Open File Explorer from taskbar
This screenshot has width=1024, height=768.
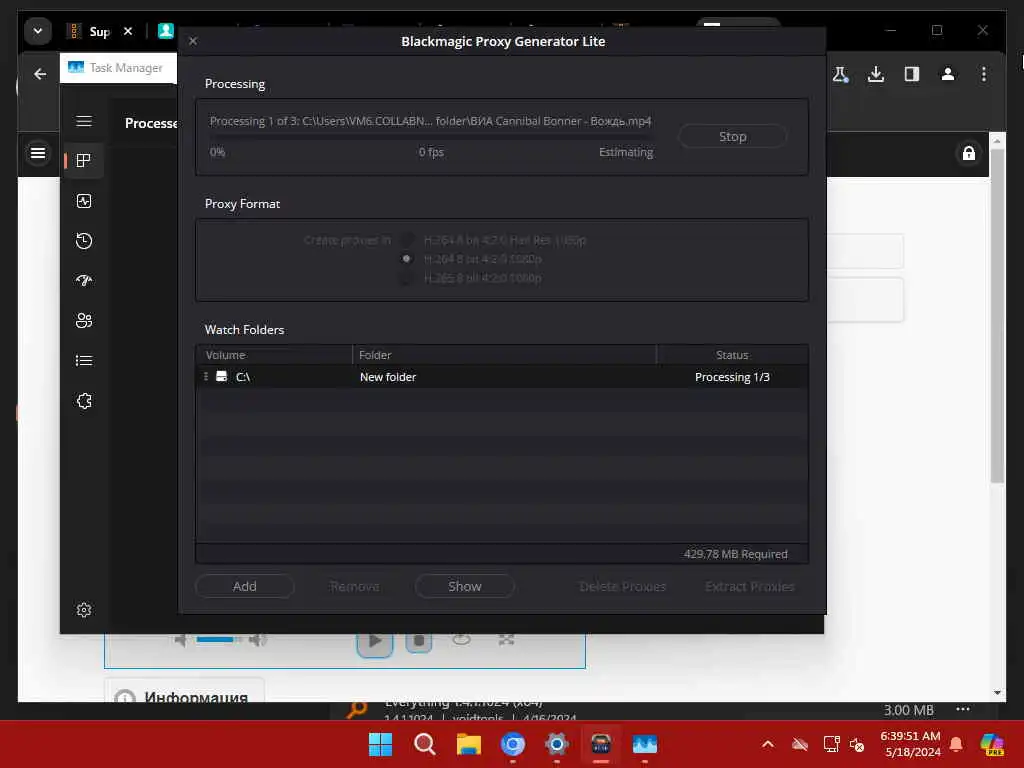coord(468,744)
